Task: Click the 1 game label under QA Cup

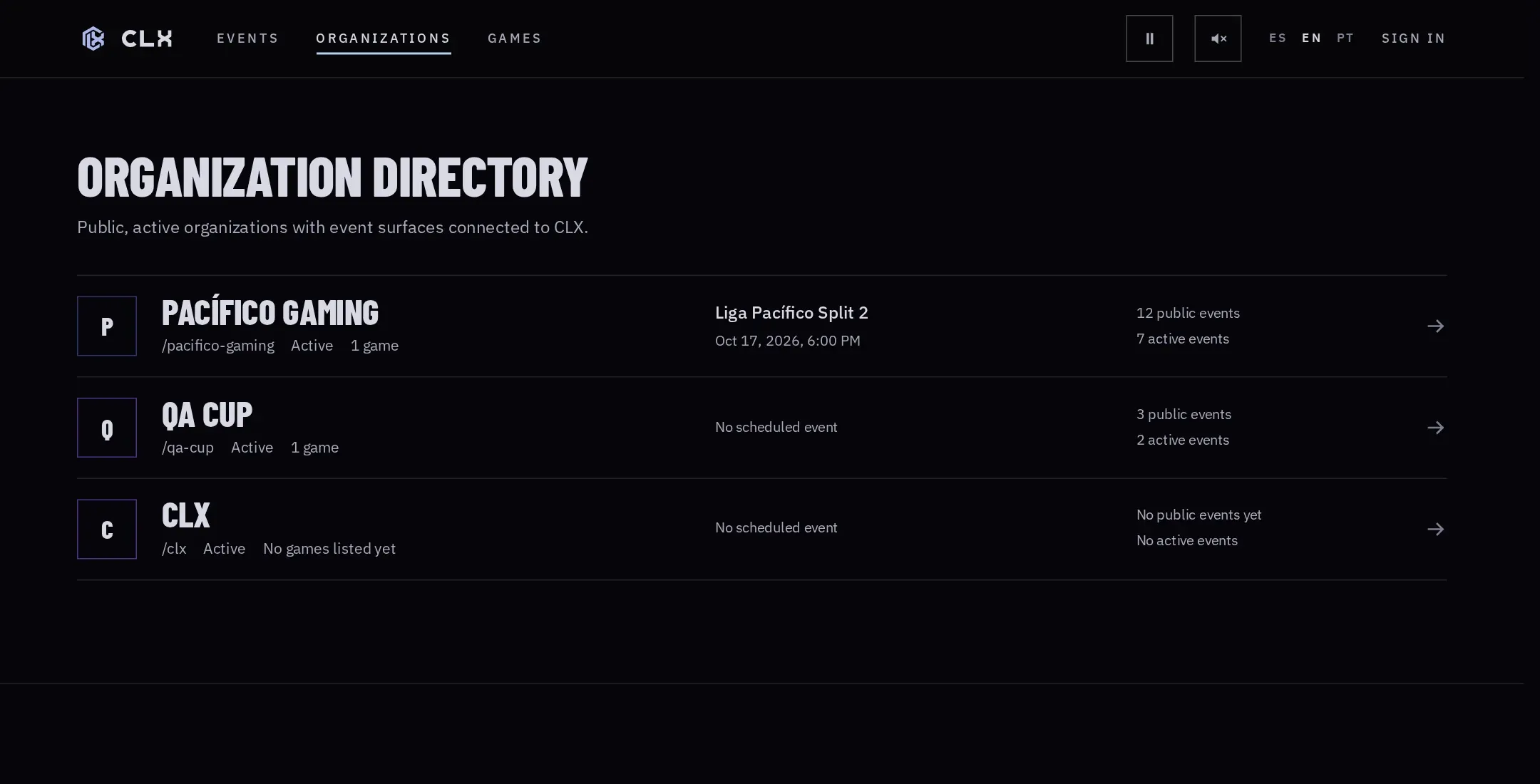Action: [x=314, y=448]
